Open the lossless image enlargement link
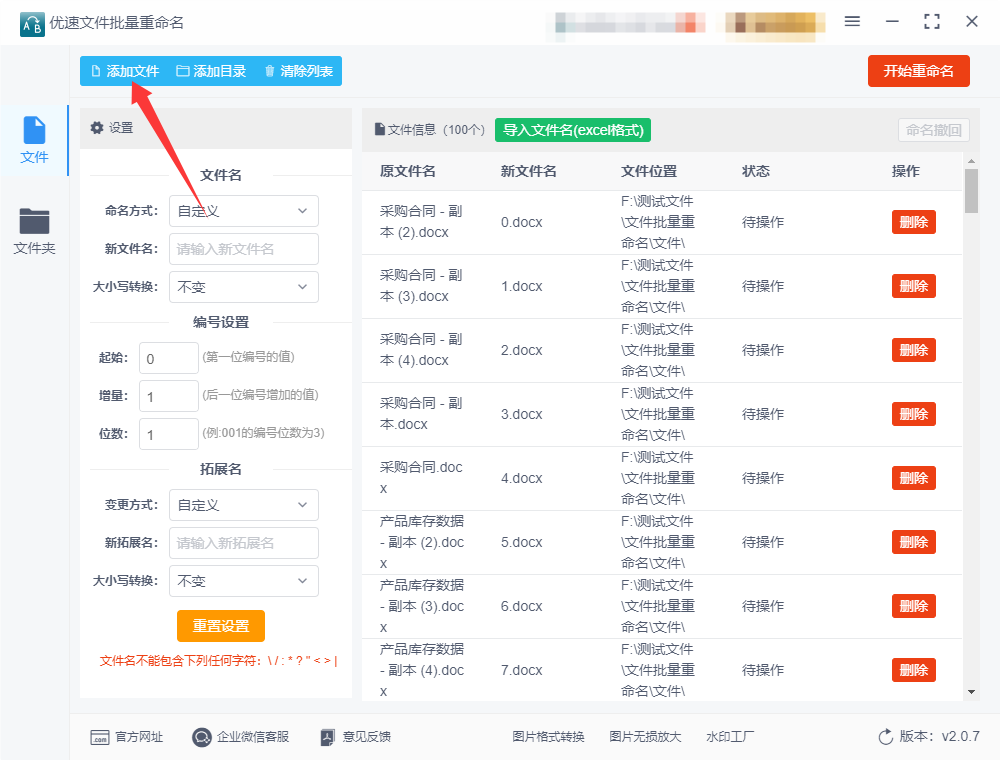Image resolution: width=1000 pixels, height=760 pixels. click(645, 737)
